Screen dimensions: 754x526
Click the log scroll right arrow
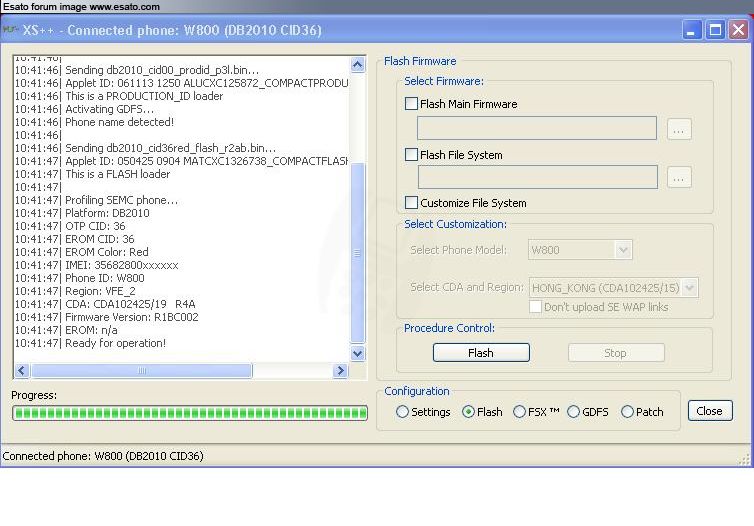pos(340,371)
